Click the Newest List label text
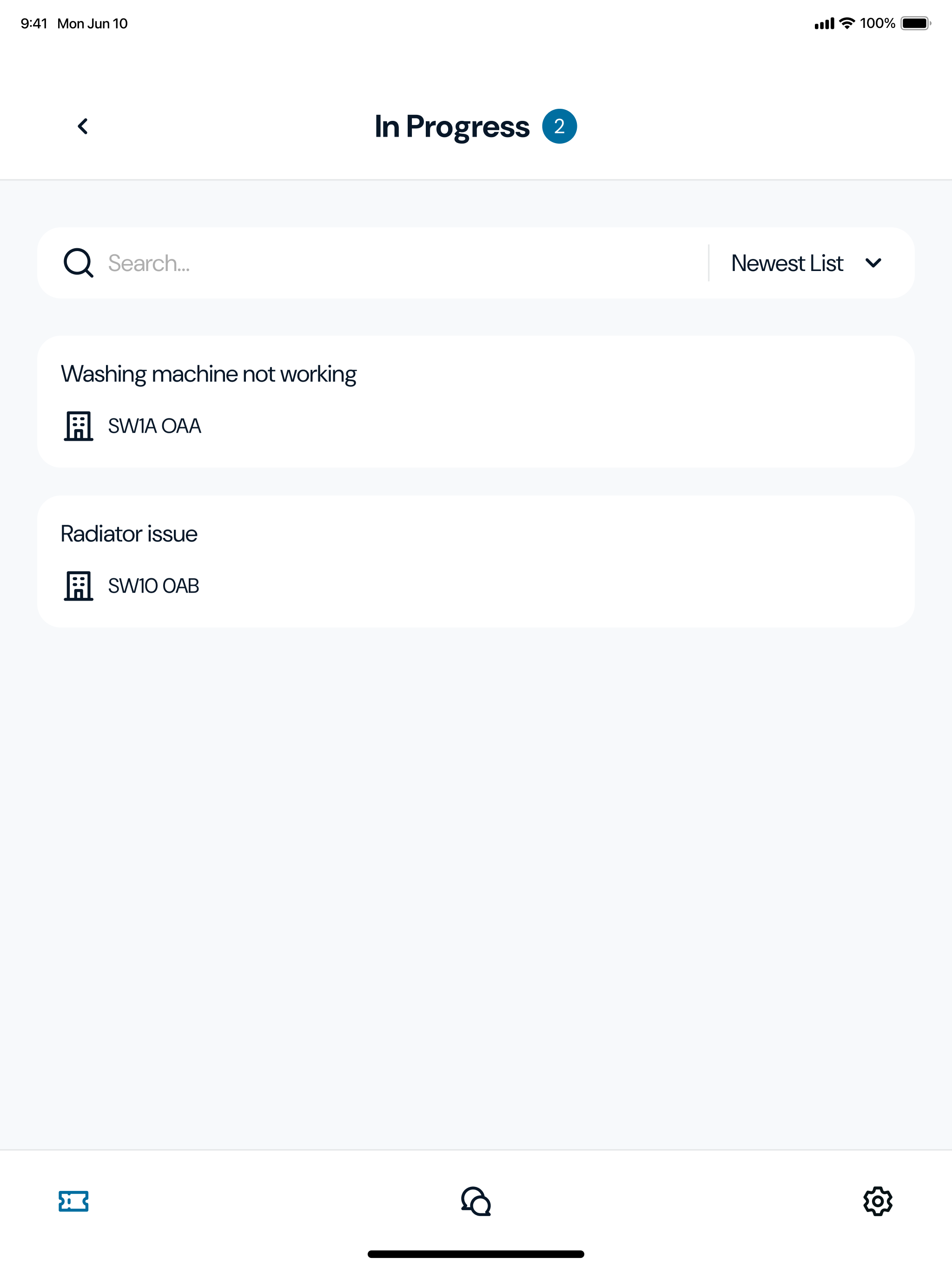 pyautogui.click(x=787, y=263)
